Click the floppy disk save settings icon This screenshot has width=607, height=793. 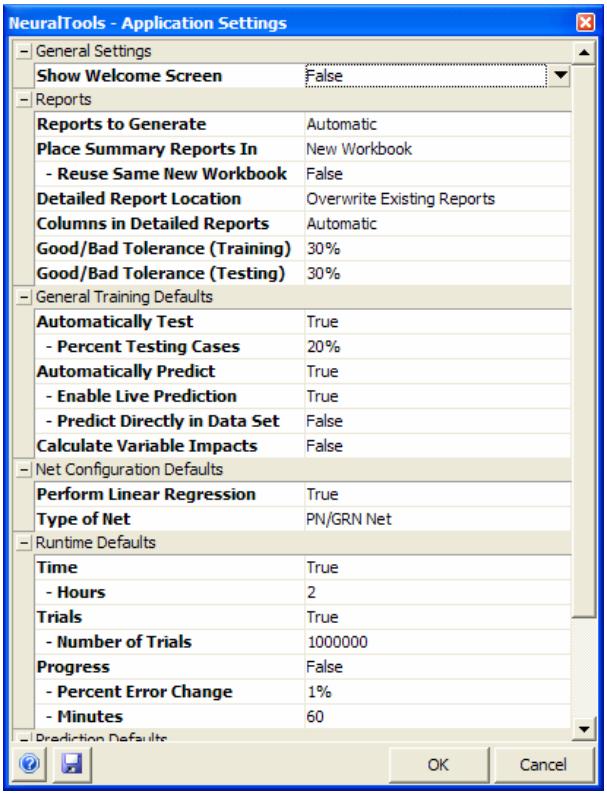pyautogui.click(x=72, y=764)
